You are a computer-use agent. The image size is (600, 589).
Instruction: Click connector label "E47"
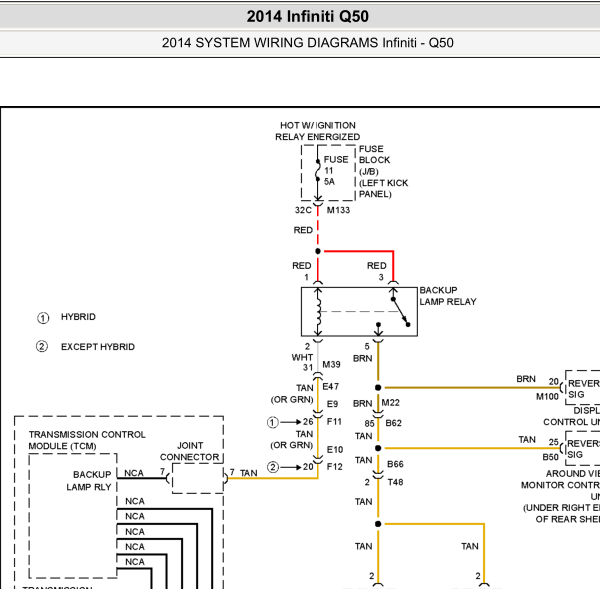pos(331,387)
